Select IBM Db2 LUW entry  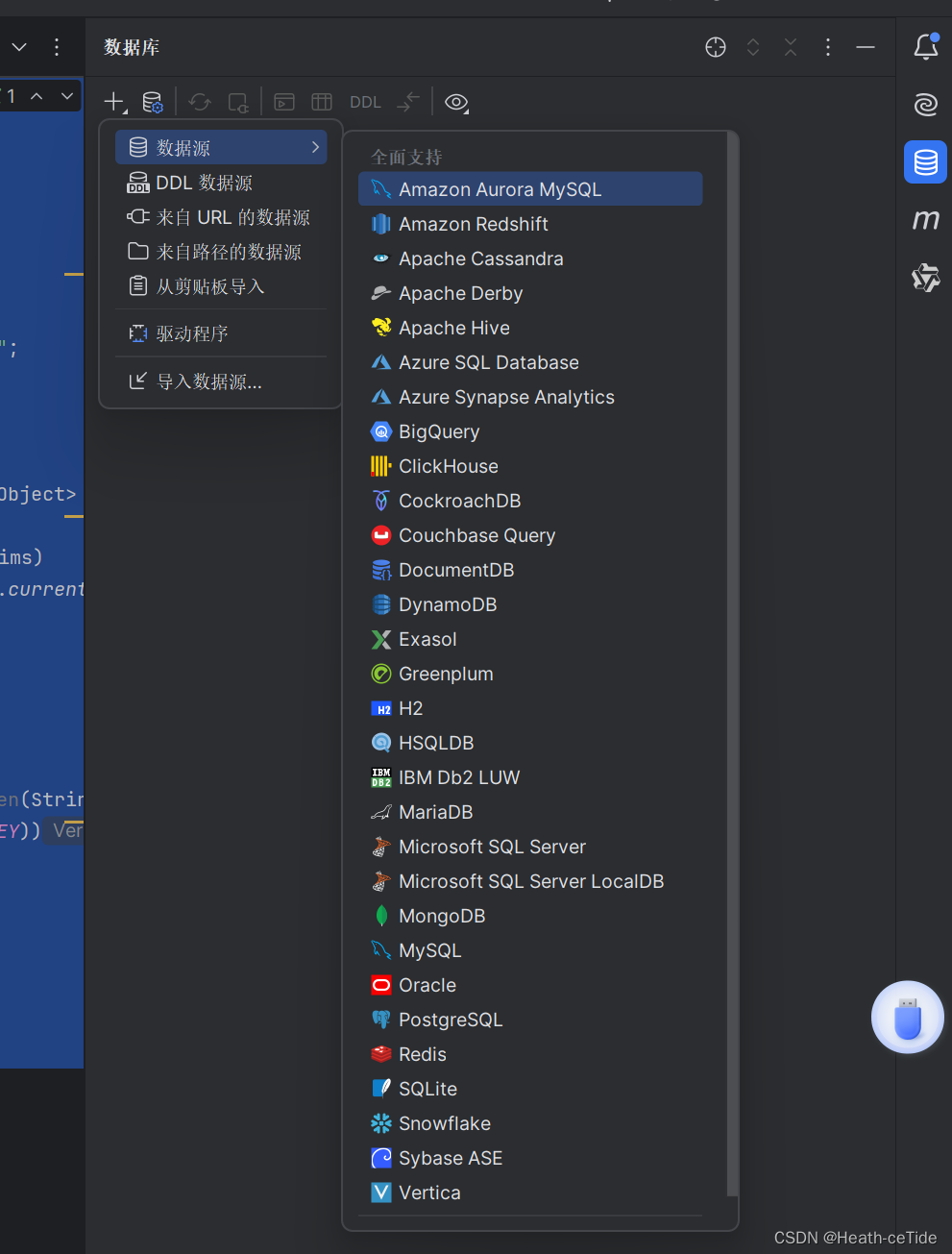coord(530,777)
